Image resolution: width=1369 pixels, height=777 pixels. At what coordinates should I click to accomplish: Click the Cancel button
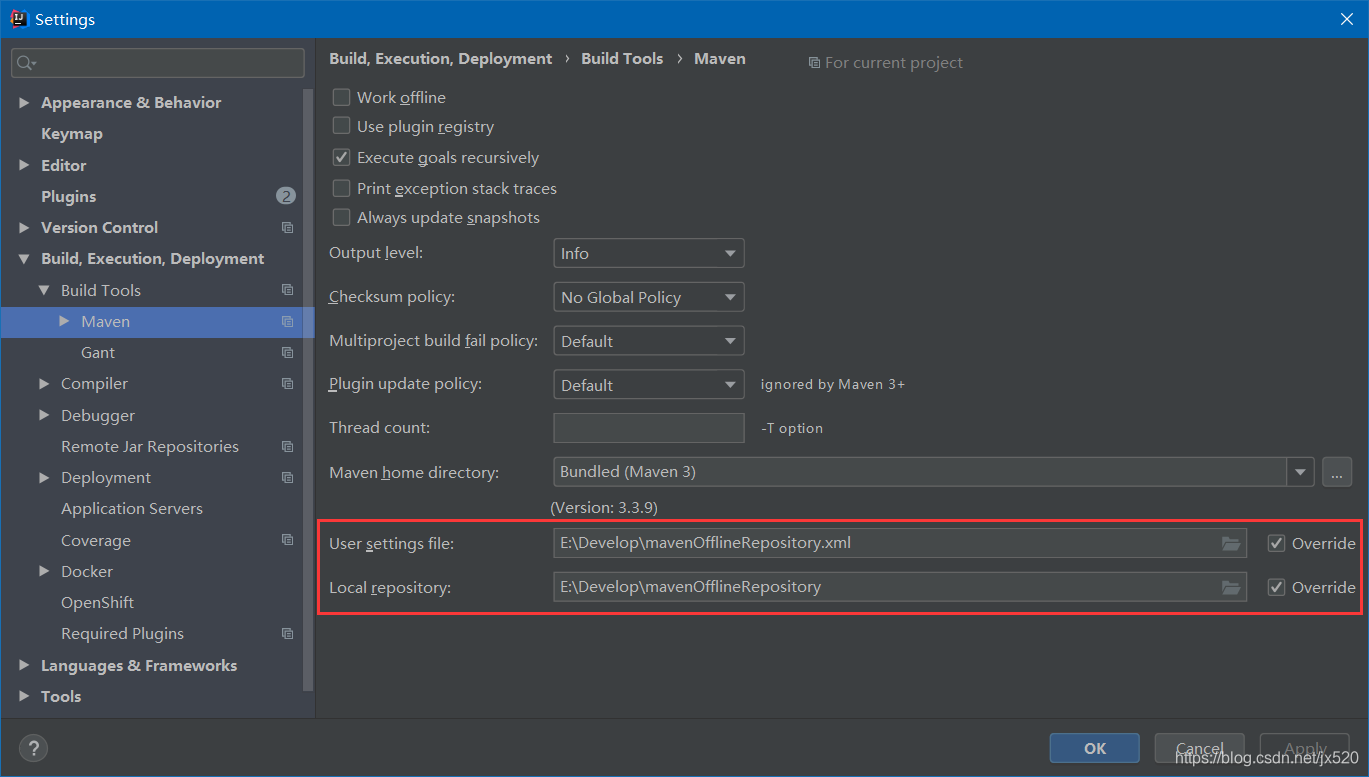point(1200,748)
